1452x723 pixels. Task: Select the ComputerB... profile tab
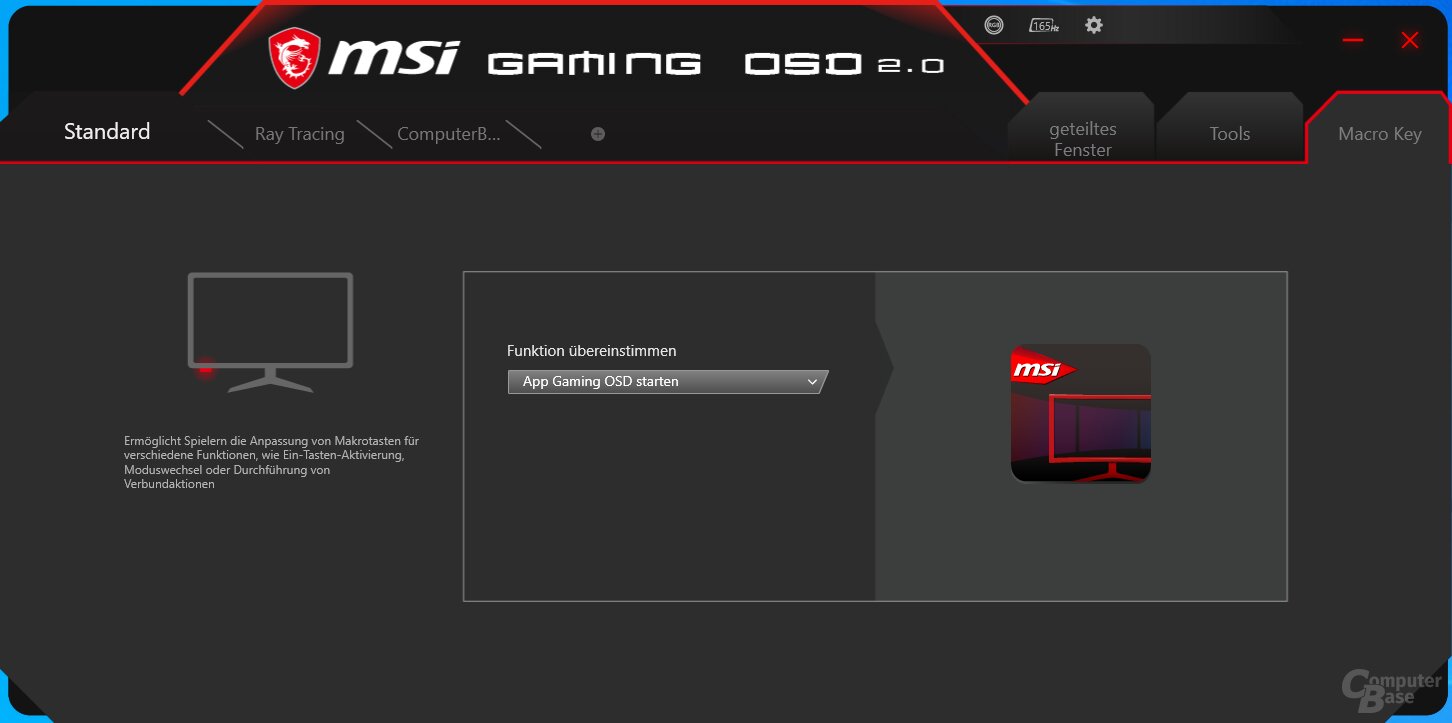tap(449, 134)
